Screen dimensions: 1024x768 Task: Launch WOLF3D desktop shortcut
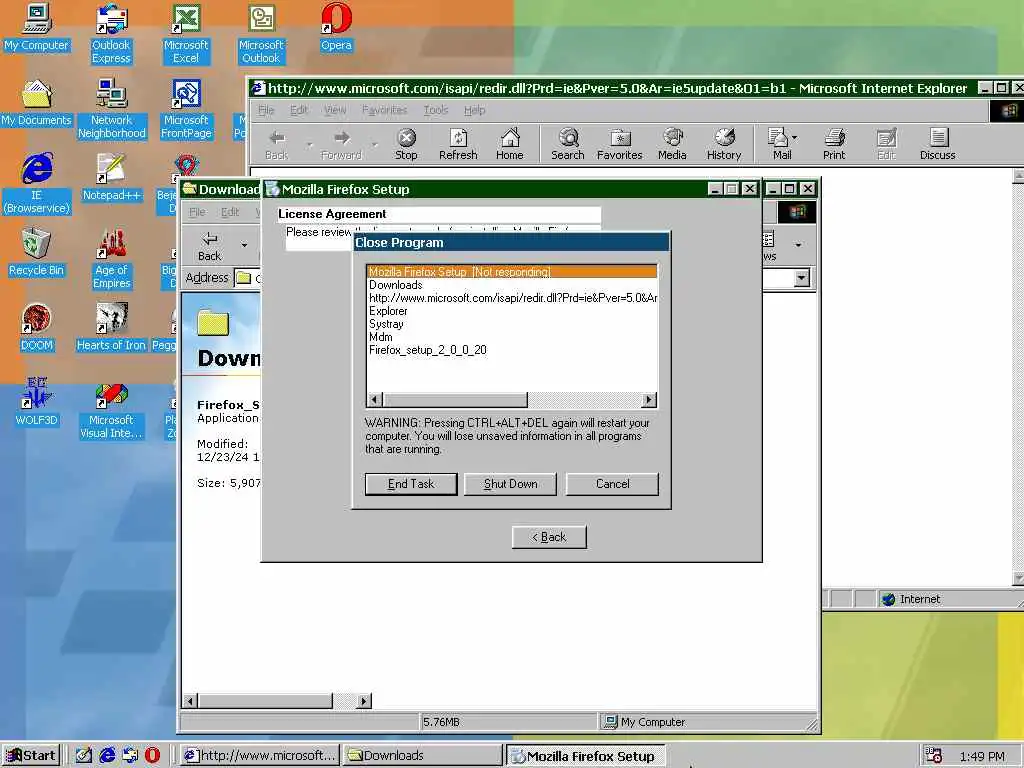pyautogui.click(x=37, y=403)
